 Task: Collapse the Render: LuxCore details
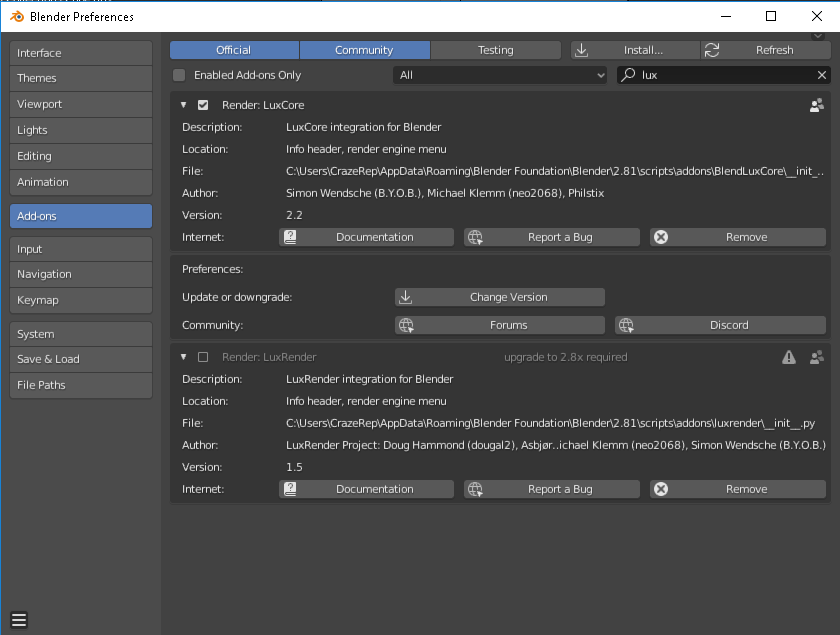pyautogui.click(x=184, y=105)
